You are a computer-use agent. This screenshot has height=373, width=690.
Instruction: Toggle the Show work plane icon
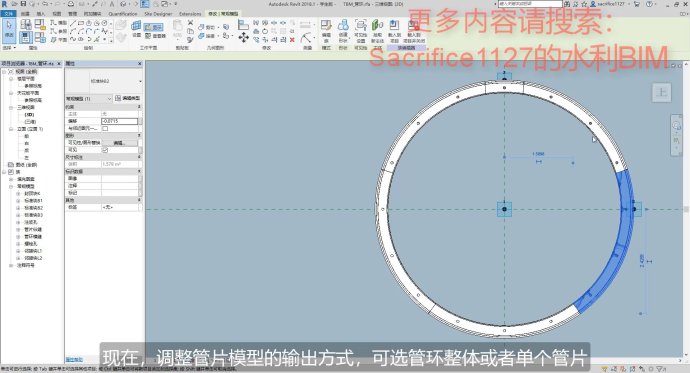tap(153, 27)
